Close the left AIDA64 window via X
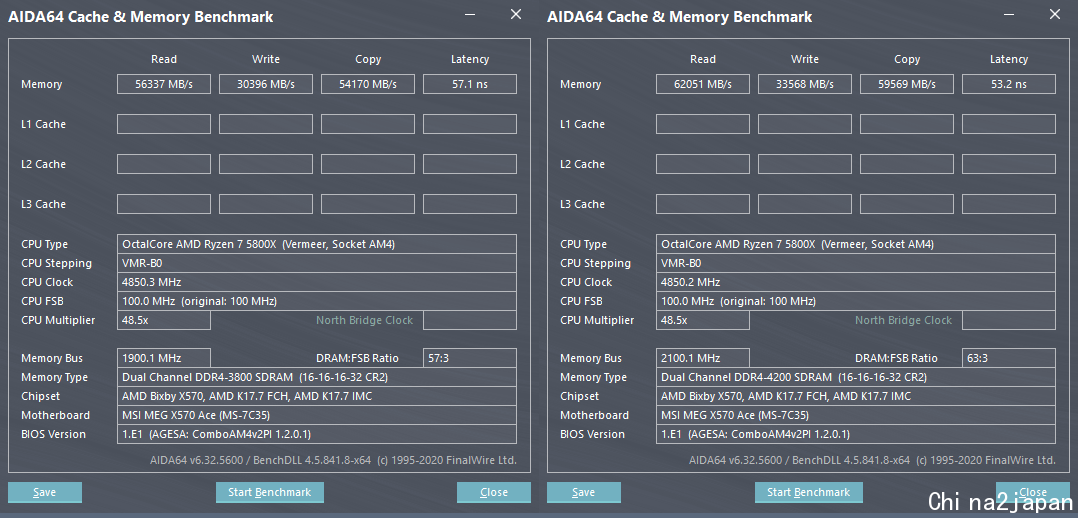 [x=516, y=14]
